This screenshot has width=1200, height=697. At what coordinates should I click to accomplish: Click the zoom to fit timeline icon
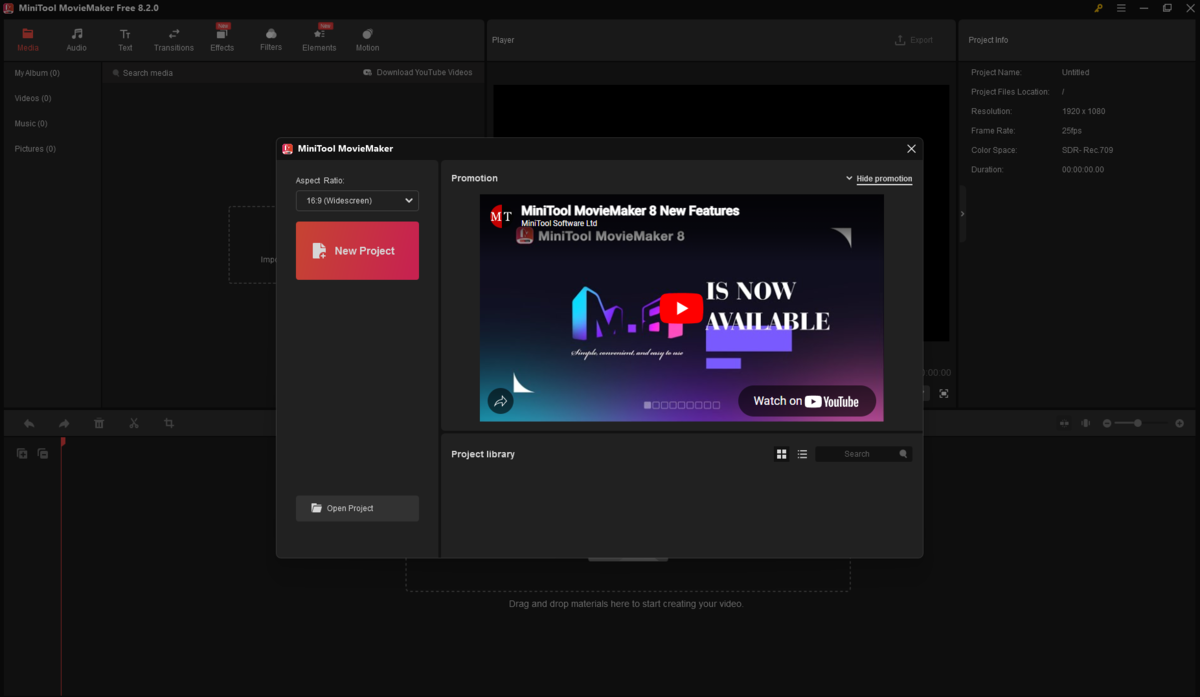(1064, 423)
